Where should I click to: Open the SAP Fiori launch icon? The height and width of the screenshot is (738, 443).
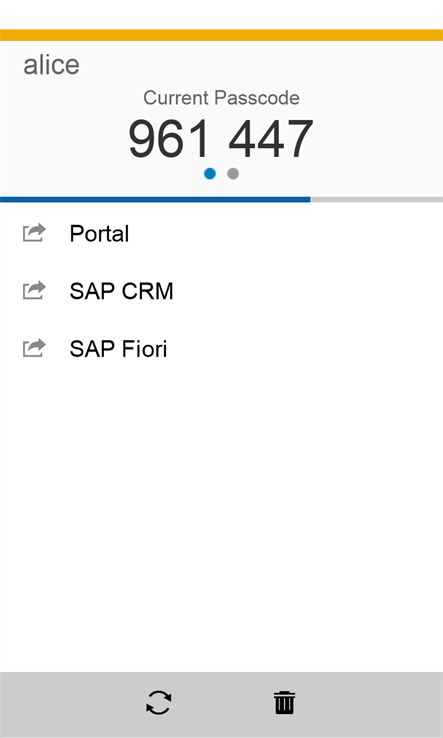(34, 349)
